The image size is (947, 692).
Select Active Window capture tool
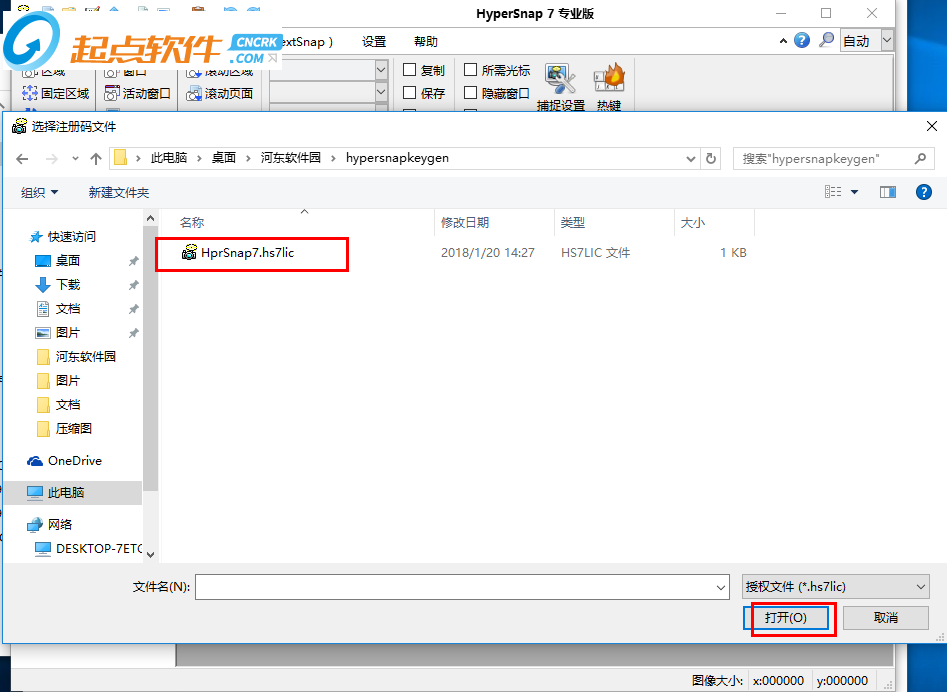(x=137, y=94)
